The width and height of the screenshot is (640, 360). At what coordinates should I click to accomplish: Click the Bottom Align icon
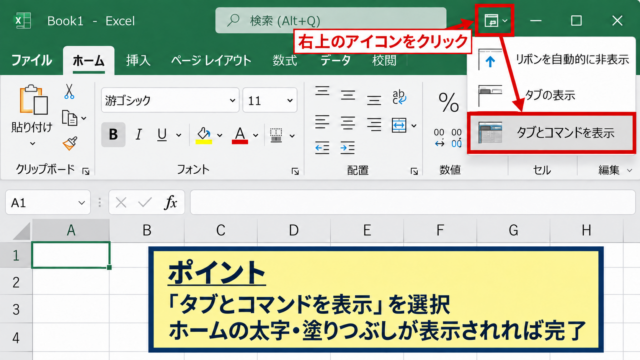point(374,100)
